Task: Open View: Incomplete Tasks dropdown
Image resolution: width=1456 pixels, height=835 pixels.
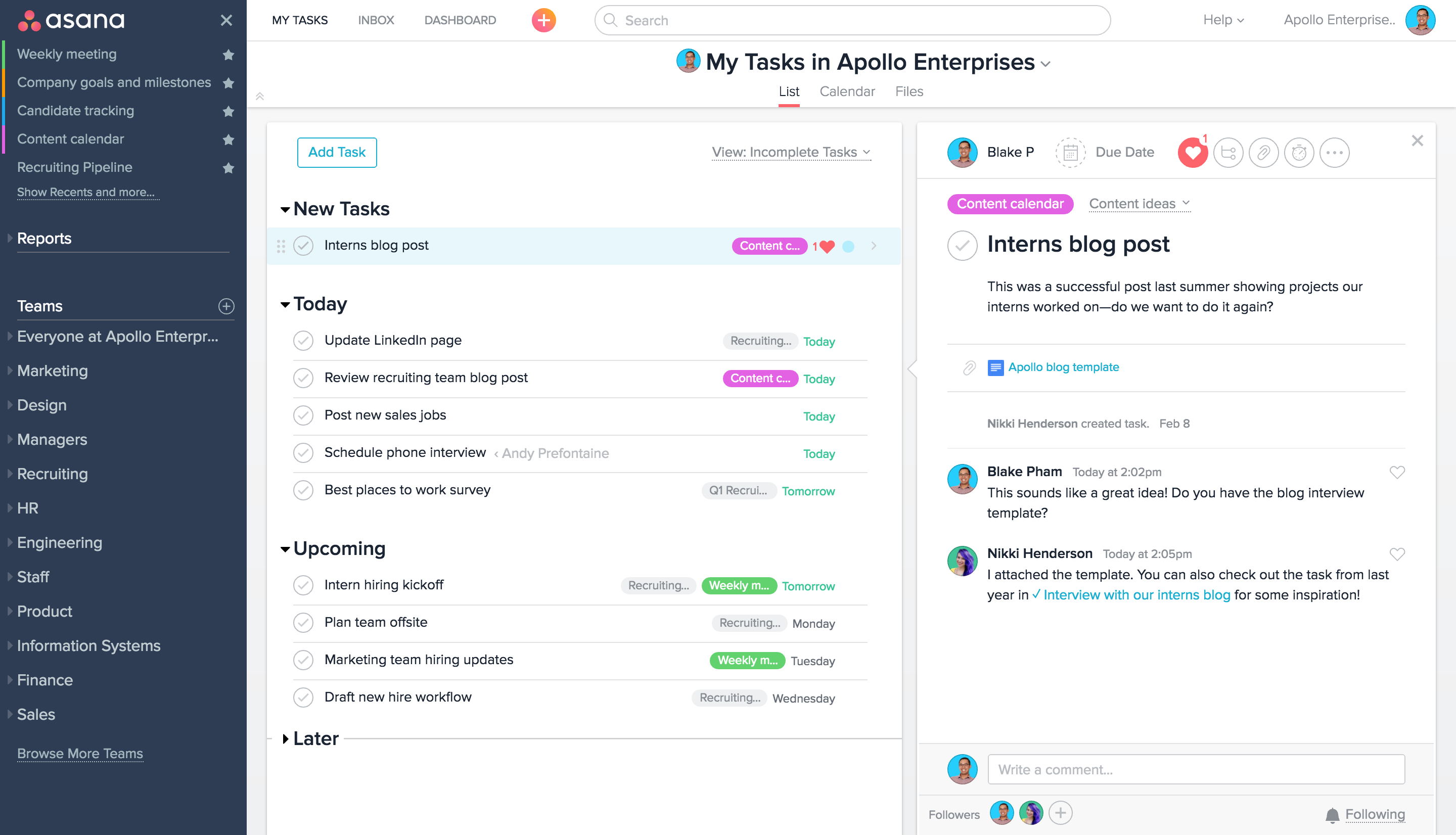Action: (x=791, y=152)
